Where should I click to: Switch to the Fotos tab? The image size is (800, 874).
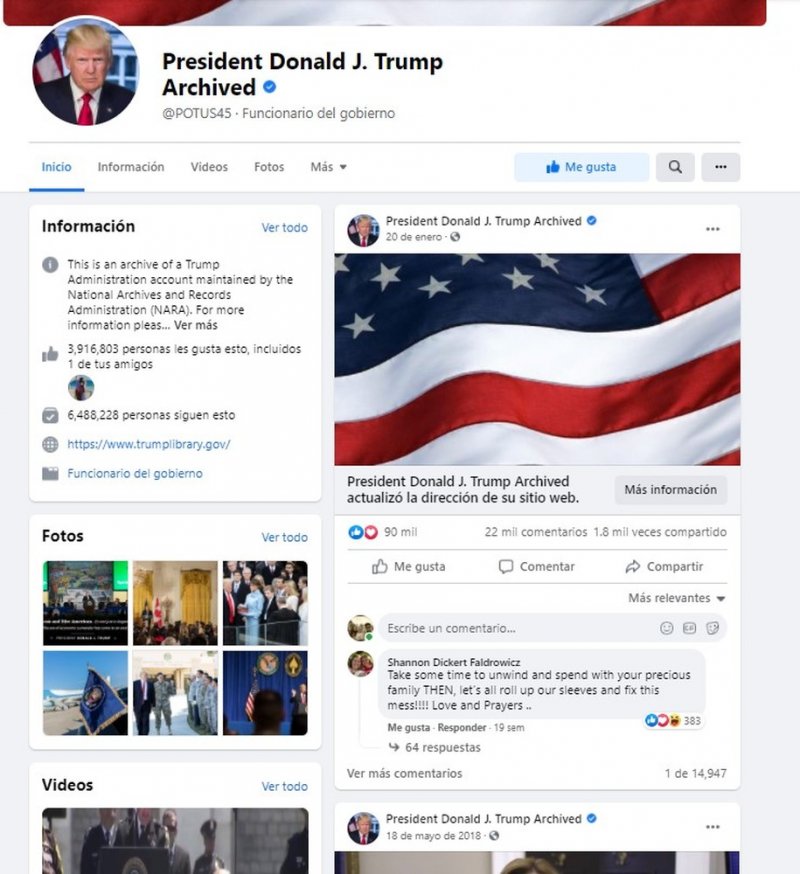[x=269, y=167]
